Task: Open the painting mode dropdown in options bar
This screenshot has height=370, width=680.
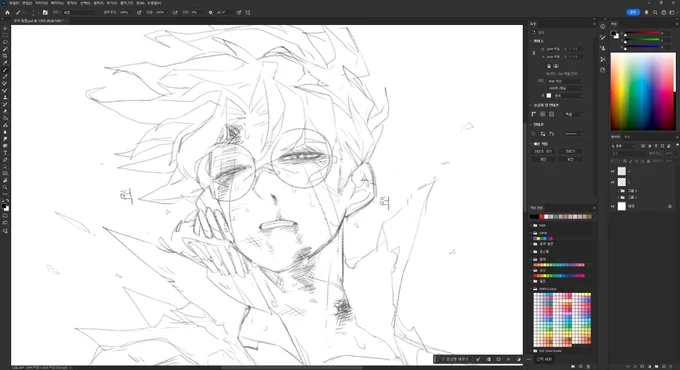Action: pyautogui.click(x=81, y=13)
